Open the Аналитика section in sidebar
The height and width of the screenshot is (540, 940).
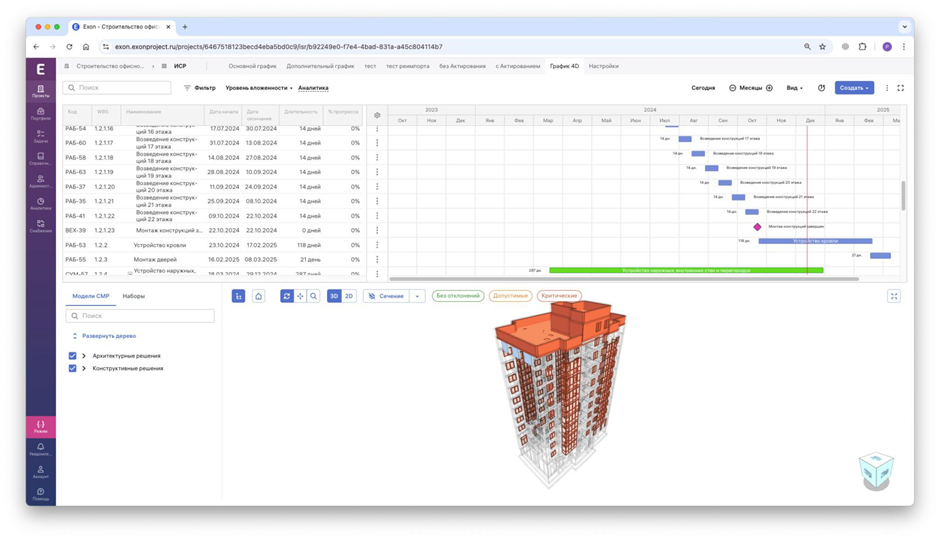41,204
